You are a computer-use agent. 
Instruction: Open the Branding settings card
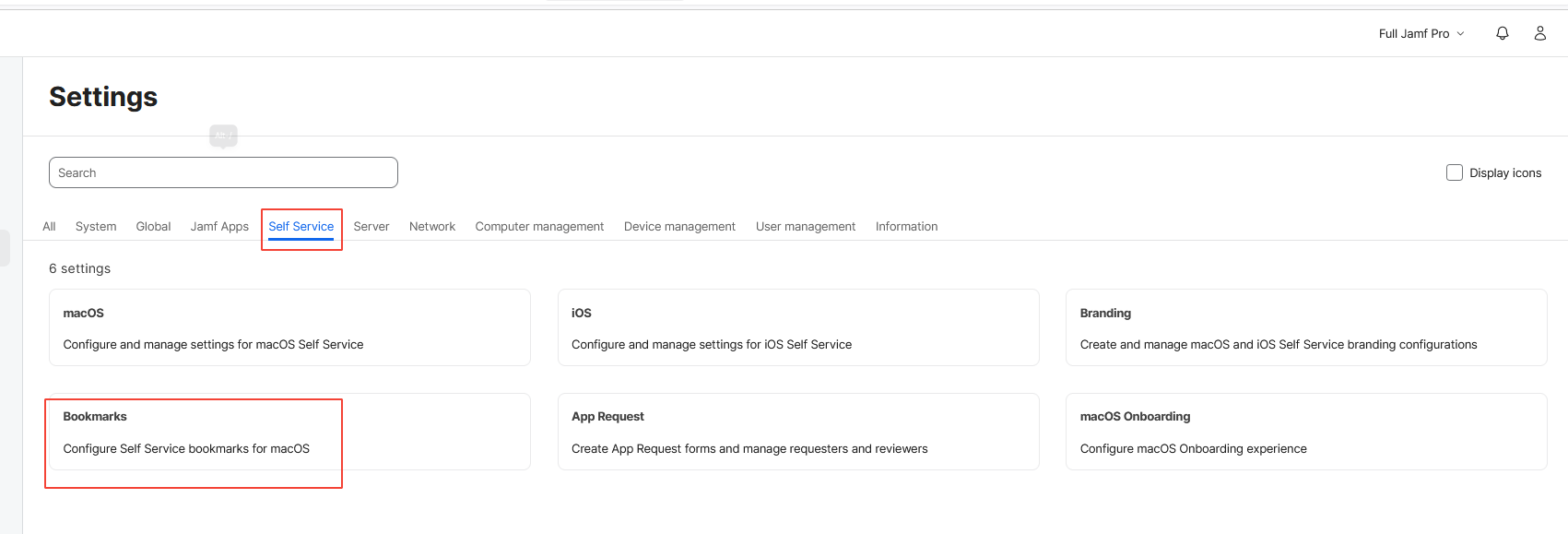click(x=1306, y=327)
